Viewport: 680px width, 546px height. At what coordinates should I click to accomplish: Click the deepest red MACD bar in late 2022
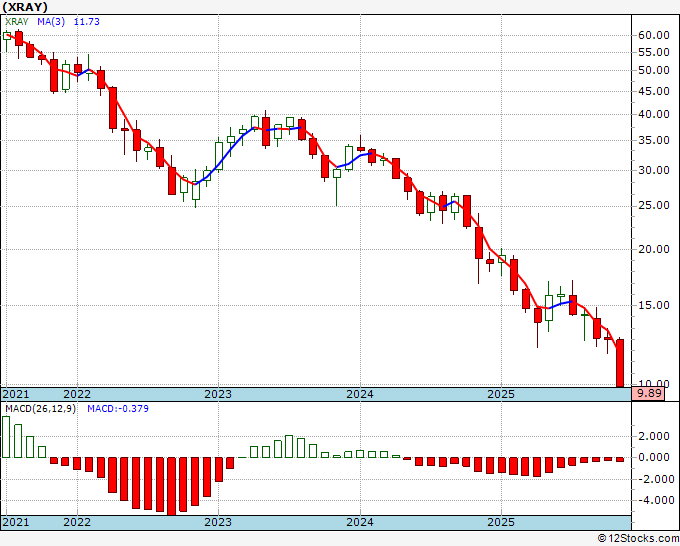click(x=171, y=486)
